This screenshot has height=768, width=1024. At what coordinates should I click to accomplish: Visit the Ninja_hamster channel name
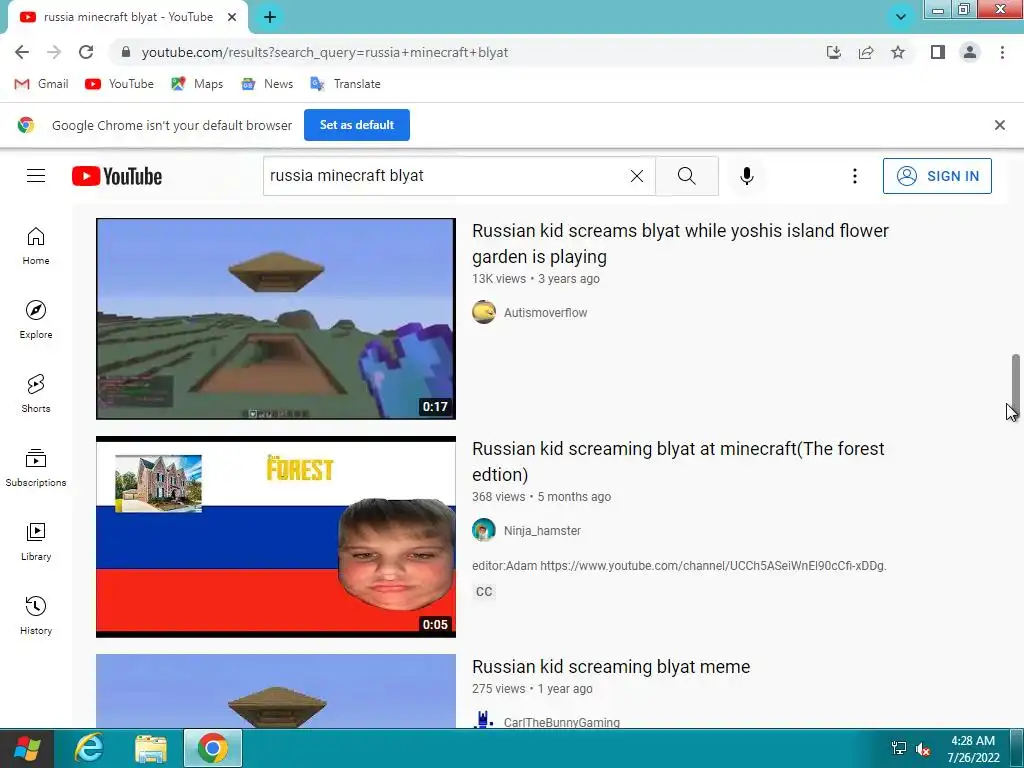[542, 531]
